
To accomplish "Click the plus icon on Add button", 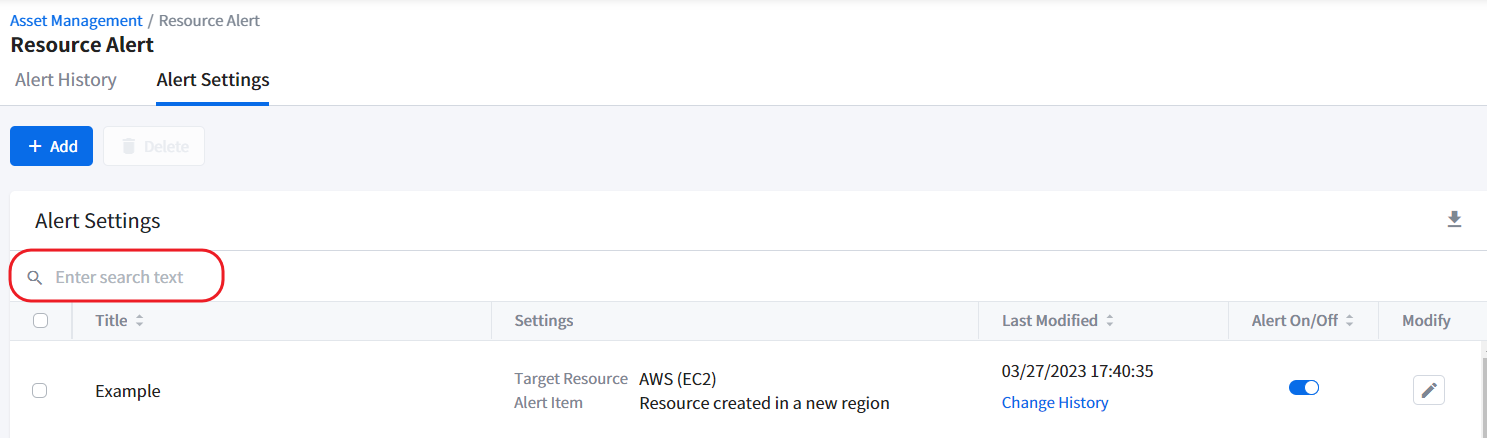I will pos(35,147).
